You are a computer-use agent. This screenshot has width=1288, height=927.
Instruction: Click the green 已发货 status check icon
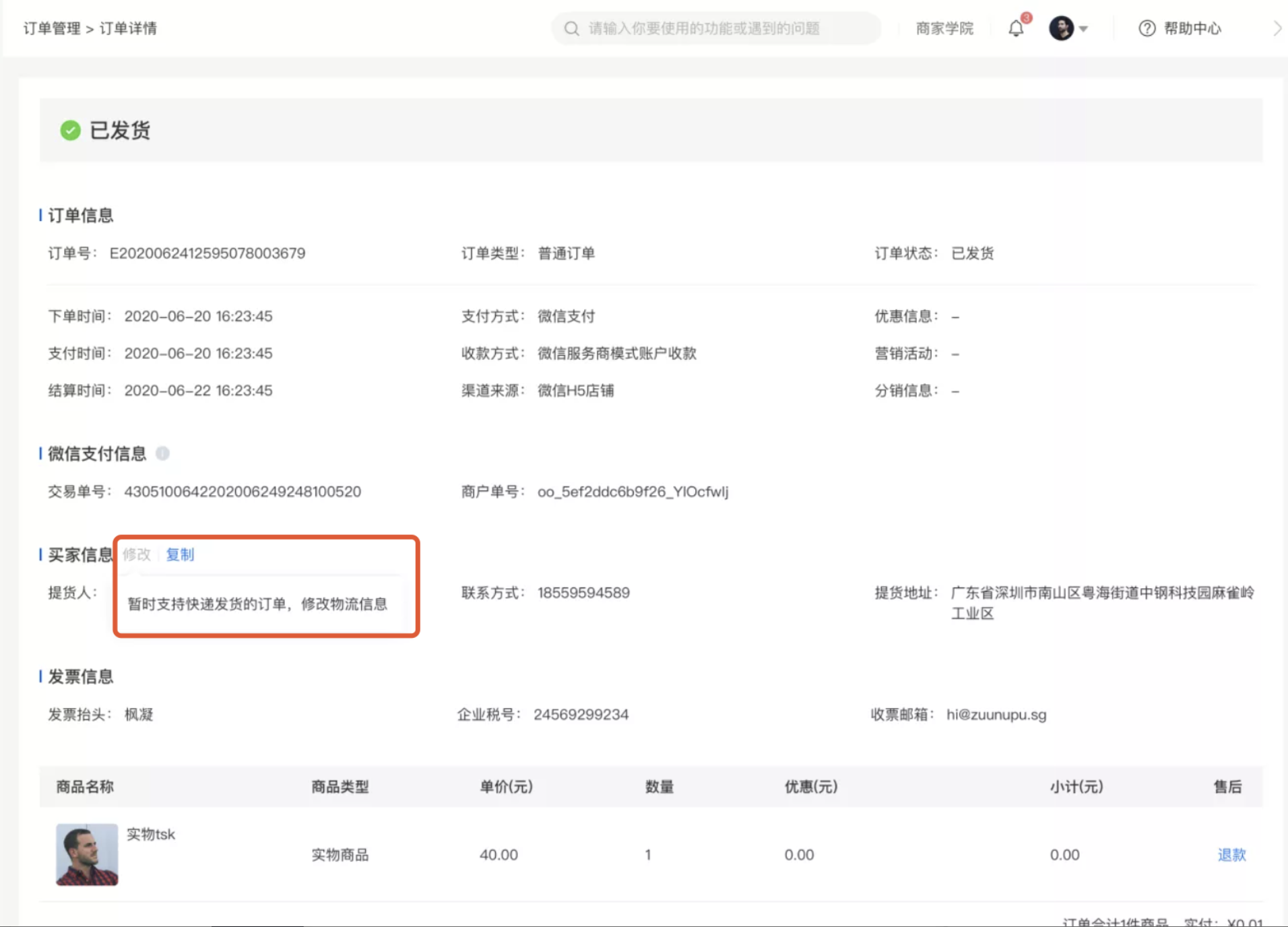click(70, 130)
